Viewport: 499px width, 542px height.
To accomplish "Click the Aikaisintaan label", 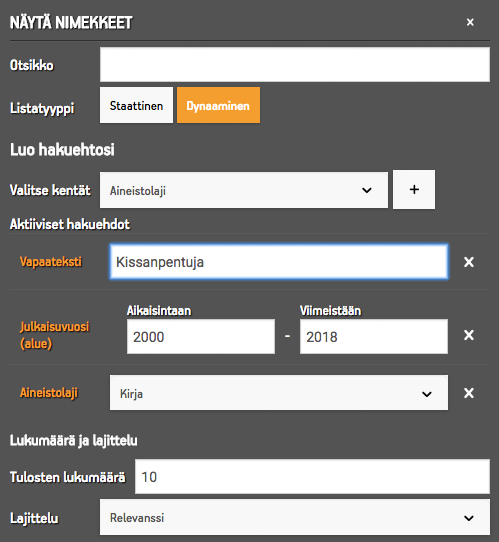I will [159, 311].
